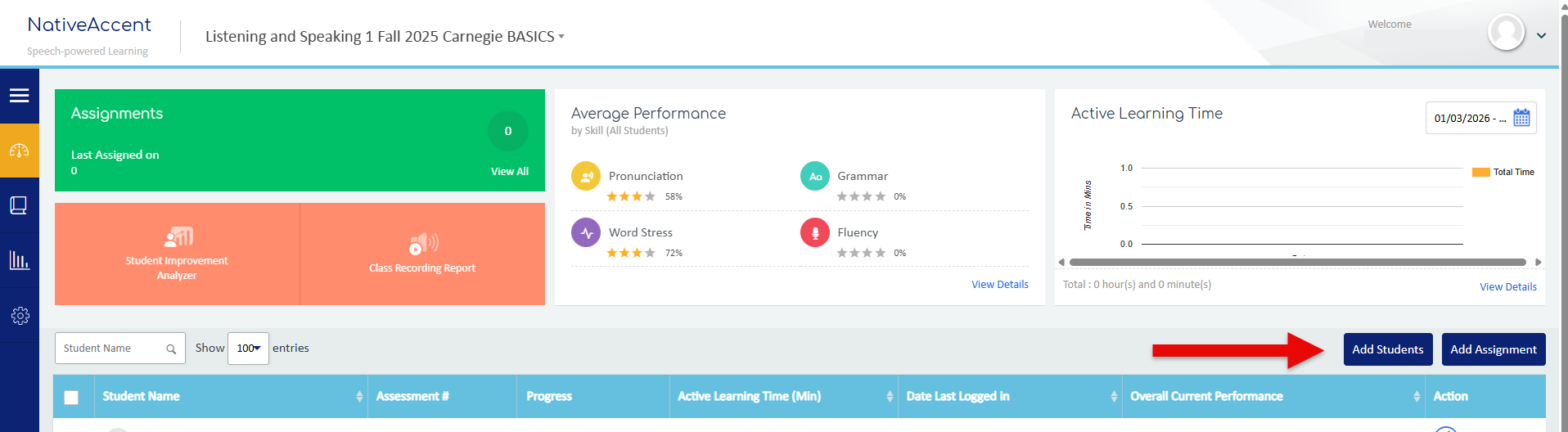Open the hamburger menu in sidebar

coord(19,96)
